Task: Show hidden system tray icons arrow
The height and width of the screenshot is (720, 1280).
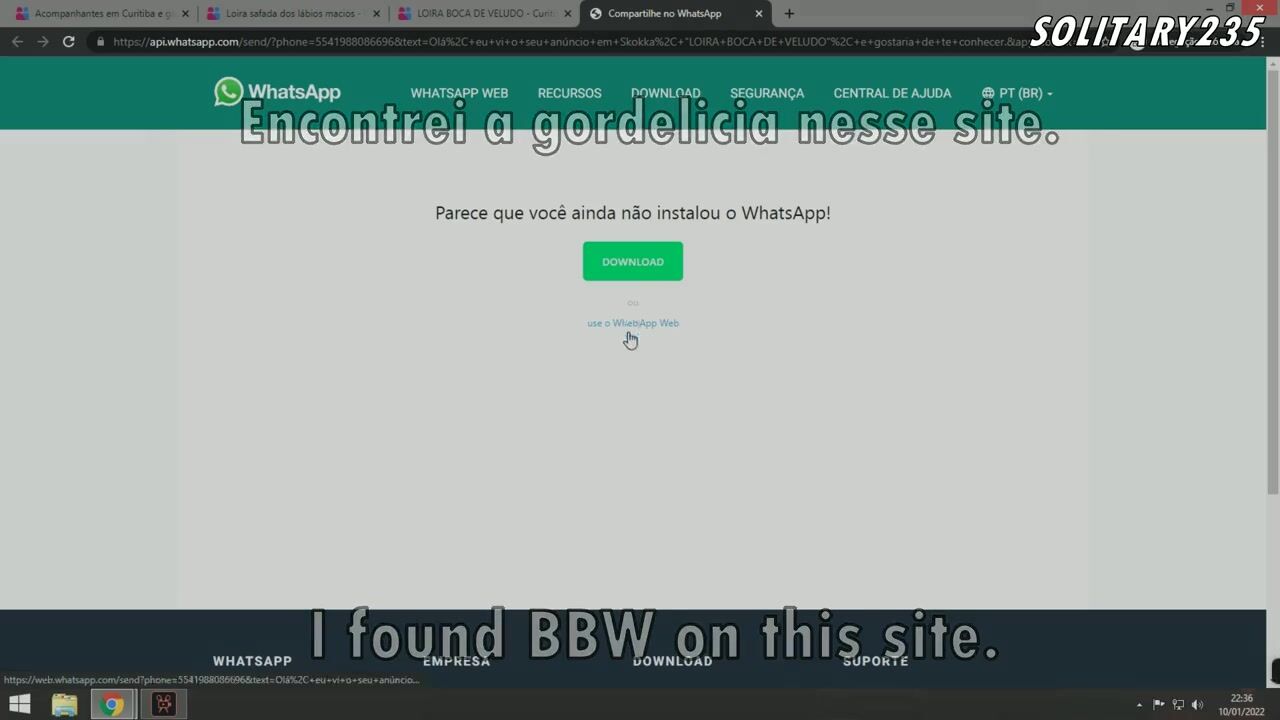Action: [x=1139, y=705]
